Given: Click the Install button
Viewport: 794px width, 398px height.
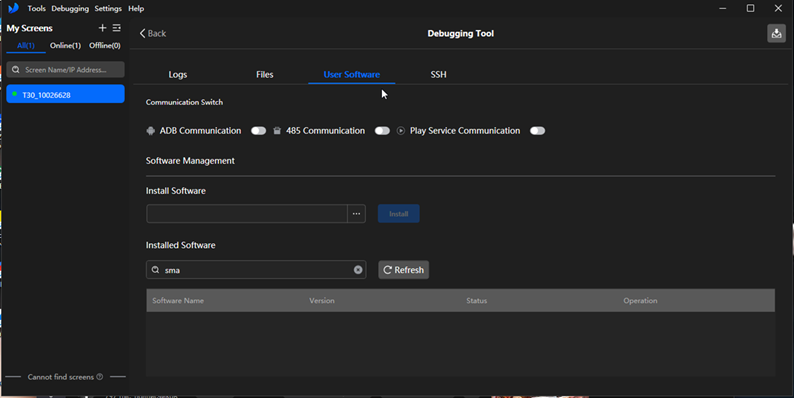Looking at the screenshot, I should 399,214.
